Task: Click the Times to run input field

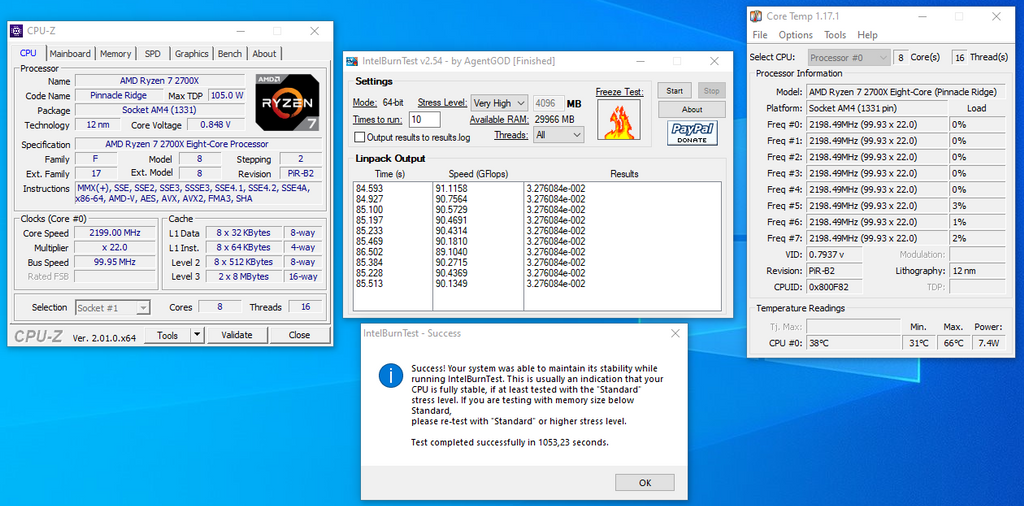Action: tap(424, 120)
